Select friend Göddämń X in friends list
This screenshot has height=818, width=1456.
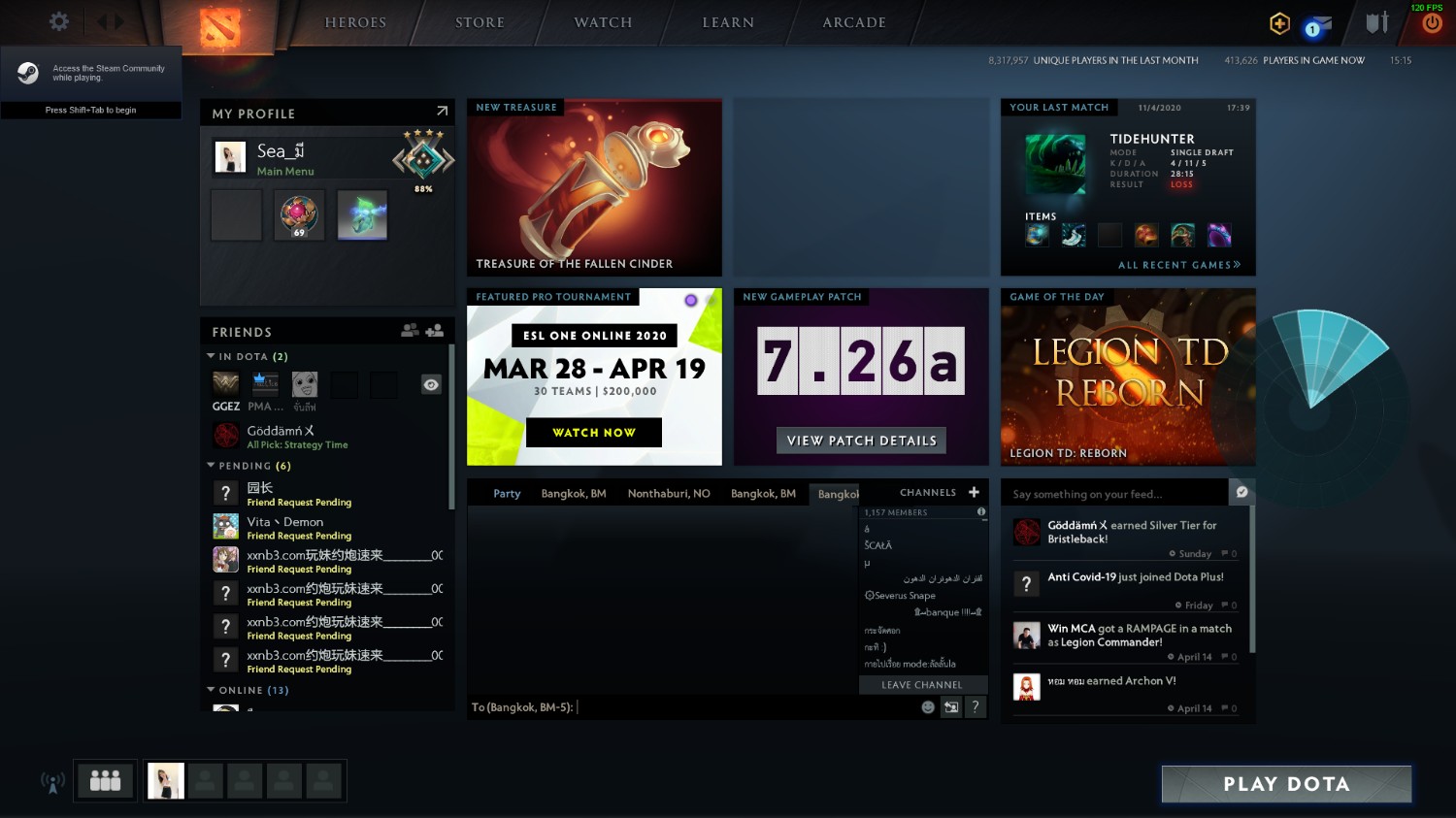(328, 436)
